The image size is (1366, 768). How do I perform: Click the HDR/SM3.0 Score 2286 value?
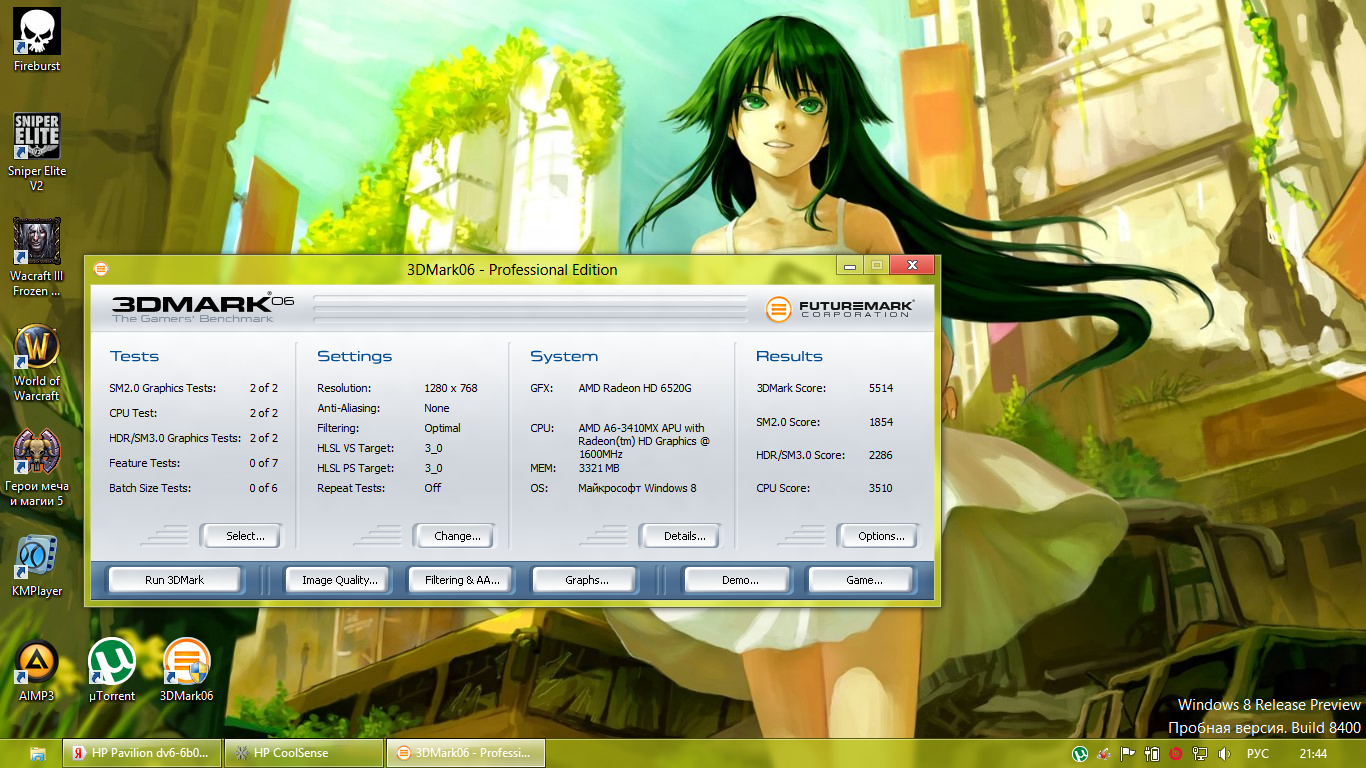[x=881, y=455]
